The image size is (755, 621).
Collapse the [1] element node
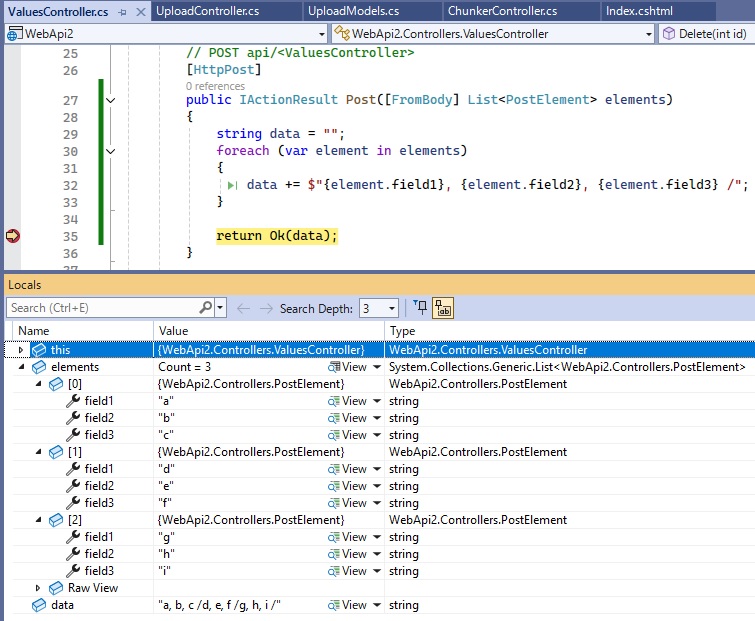38,452
